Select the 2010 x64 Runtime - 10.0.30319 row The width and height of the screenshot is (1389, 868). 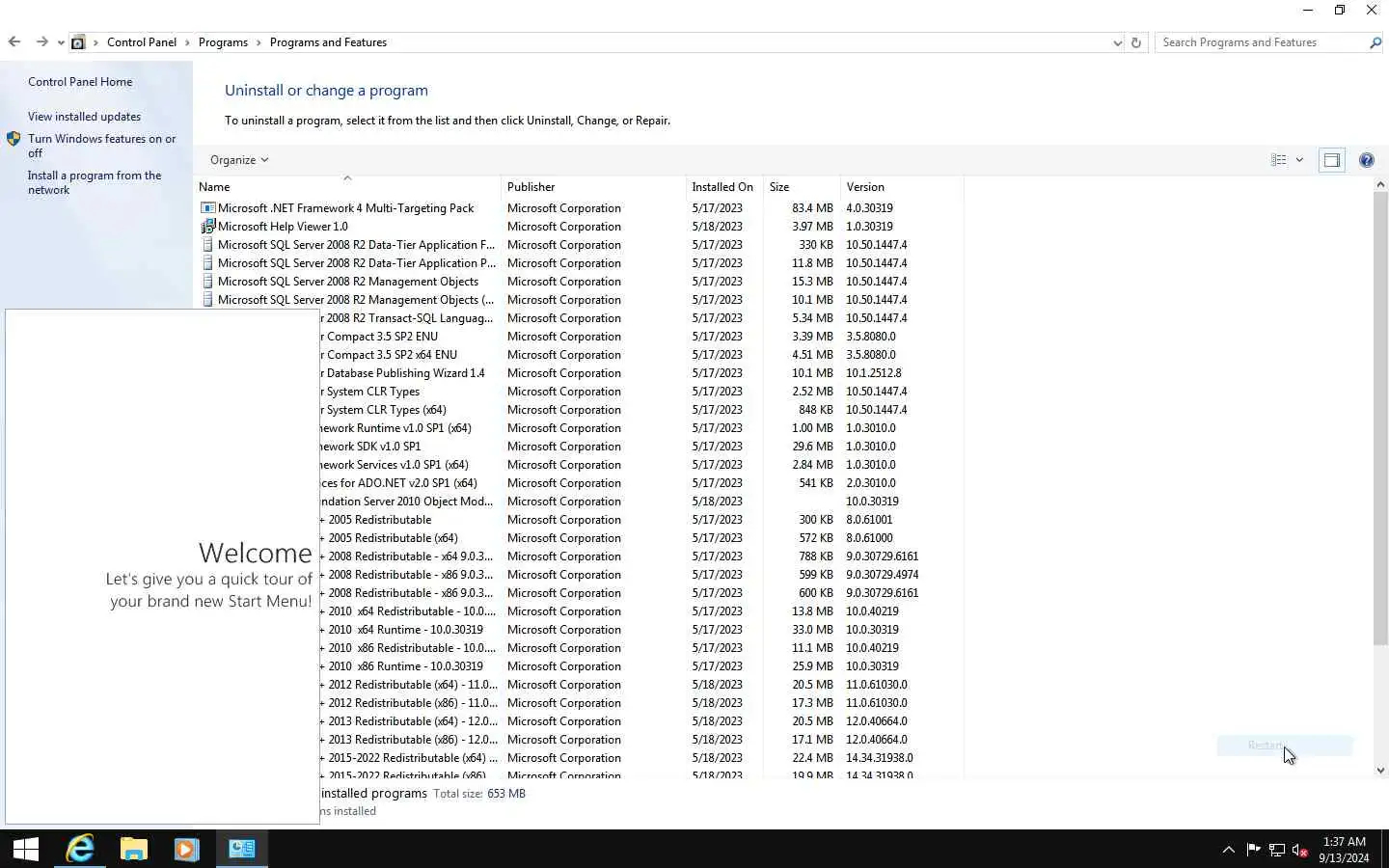[641, 630]
